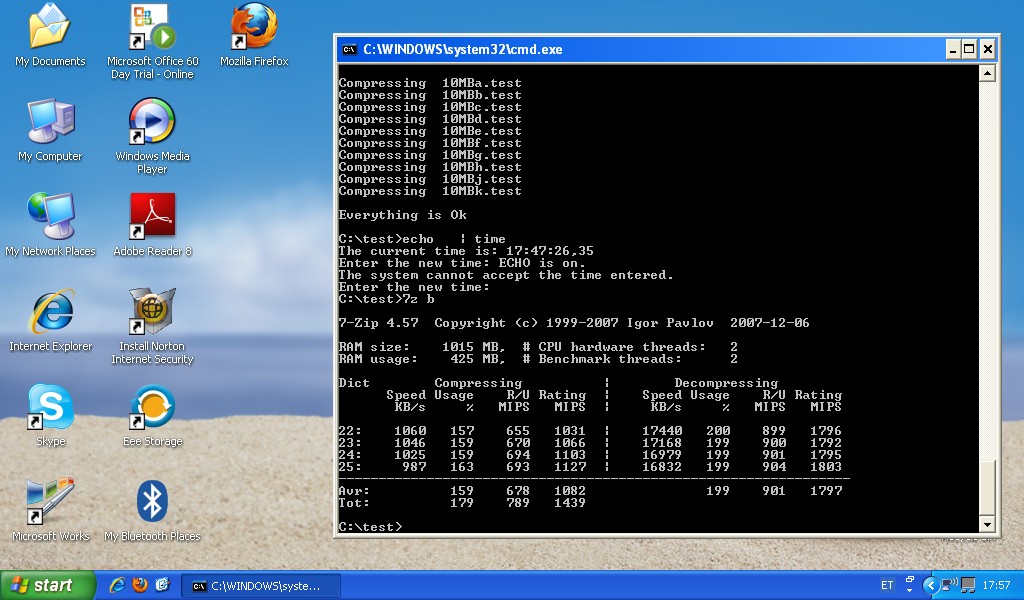Viewport: 1024px width, 600px height.
Task: Click the '7-Zip 4.57 Copyright' version line
Action: pyautogui.click(x=573, y=323)
